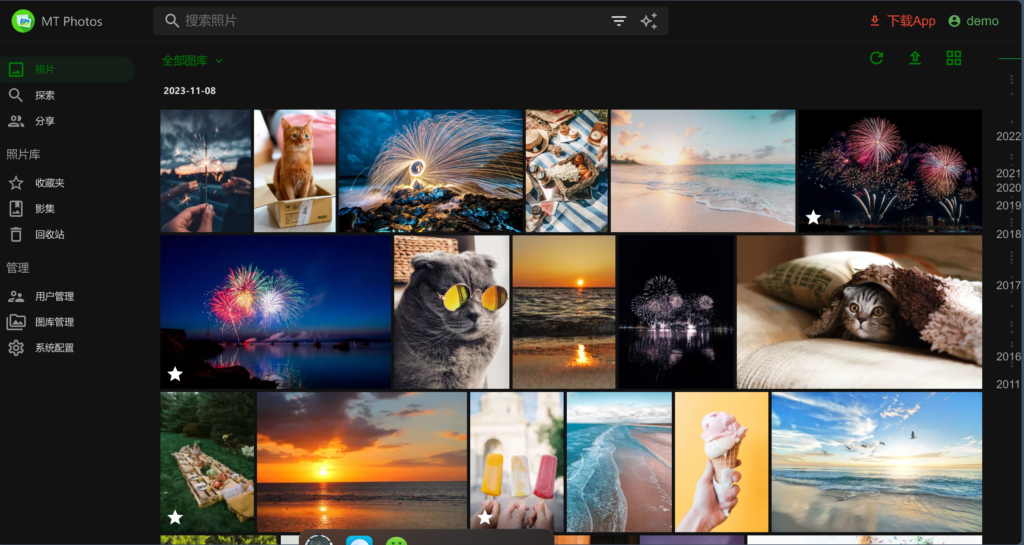Toggle favorite star on lake fireworks photo
The image size is (1024, 545).
click(x=175, y=374)
